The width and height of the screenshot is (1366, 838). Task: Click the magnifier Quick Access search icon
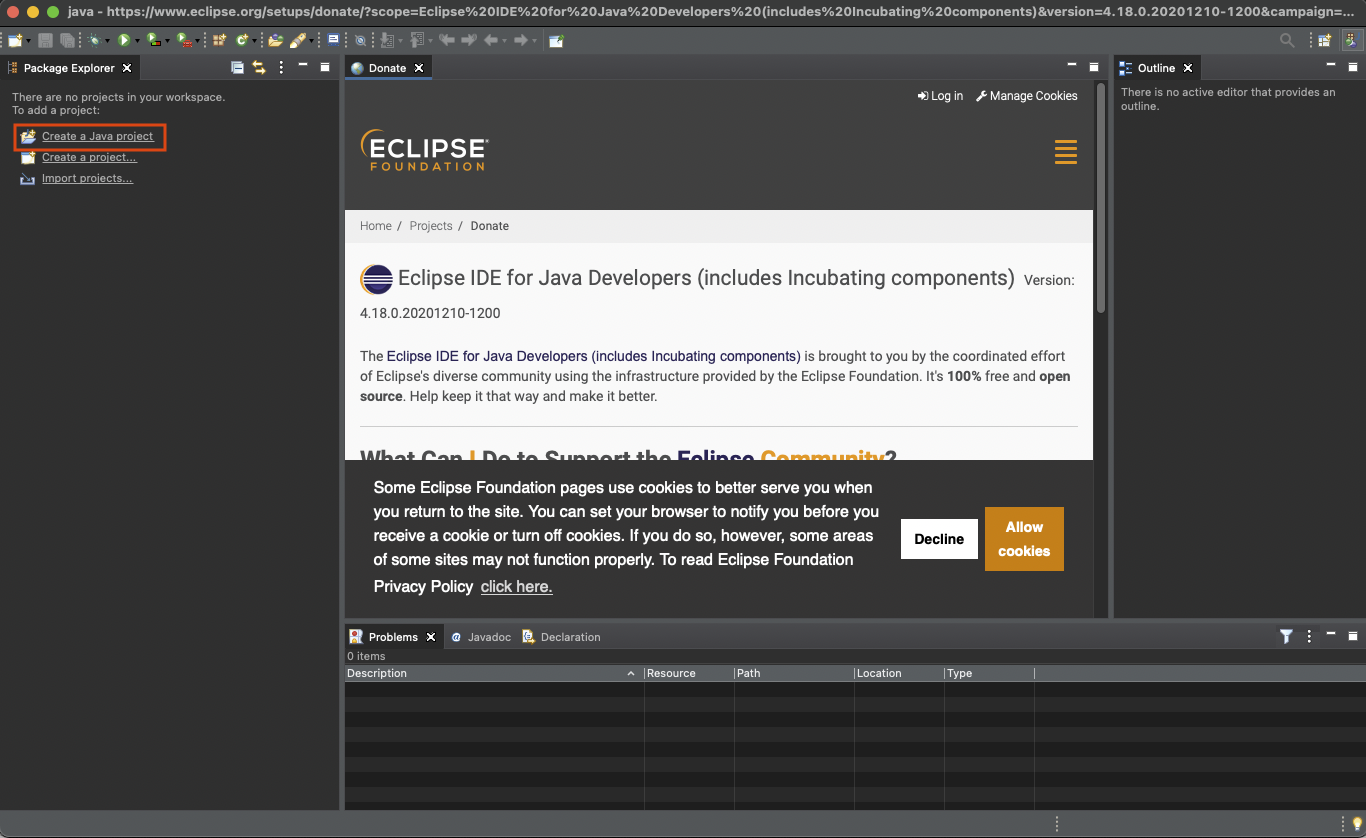[x=1288, y=41]
